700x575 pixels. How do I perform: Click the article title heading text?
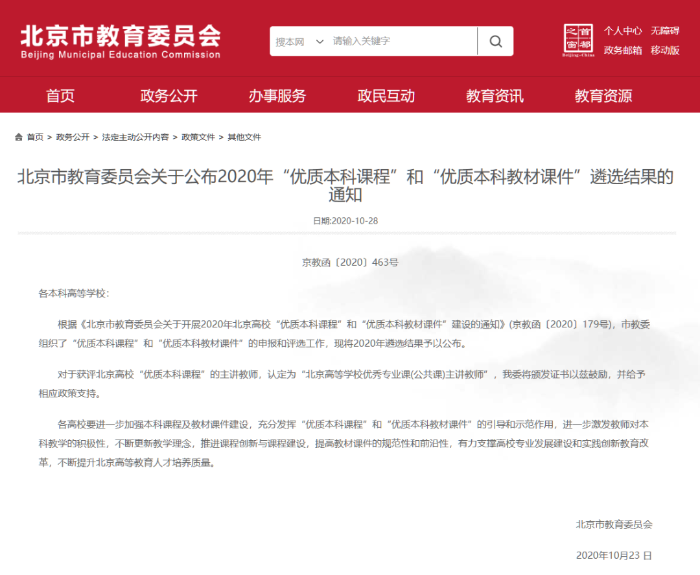click(x=345, y=185)
